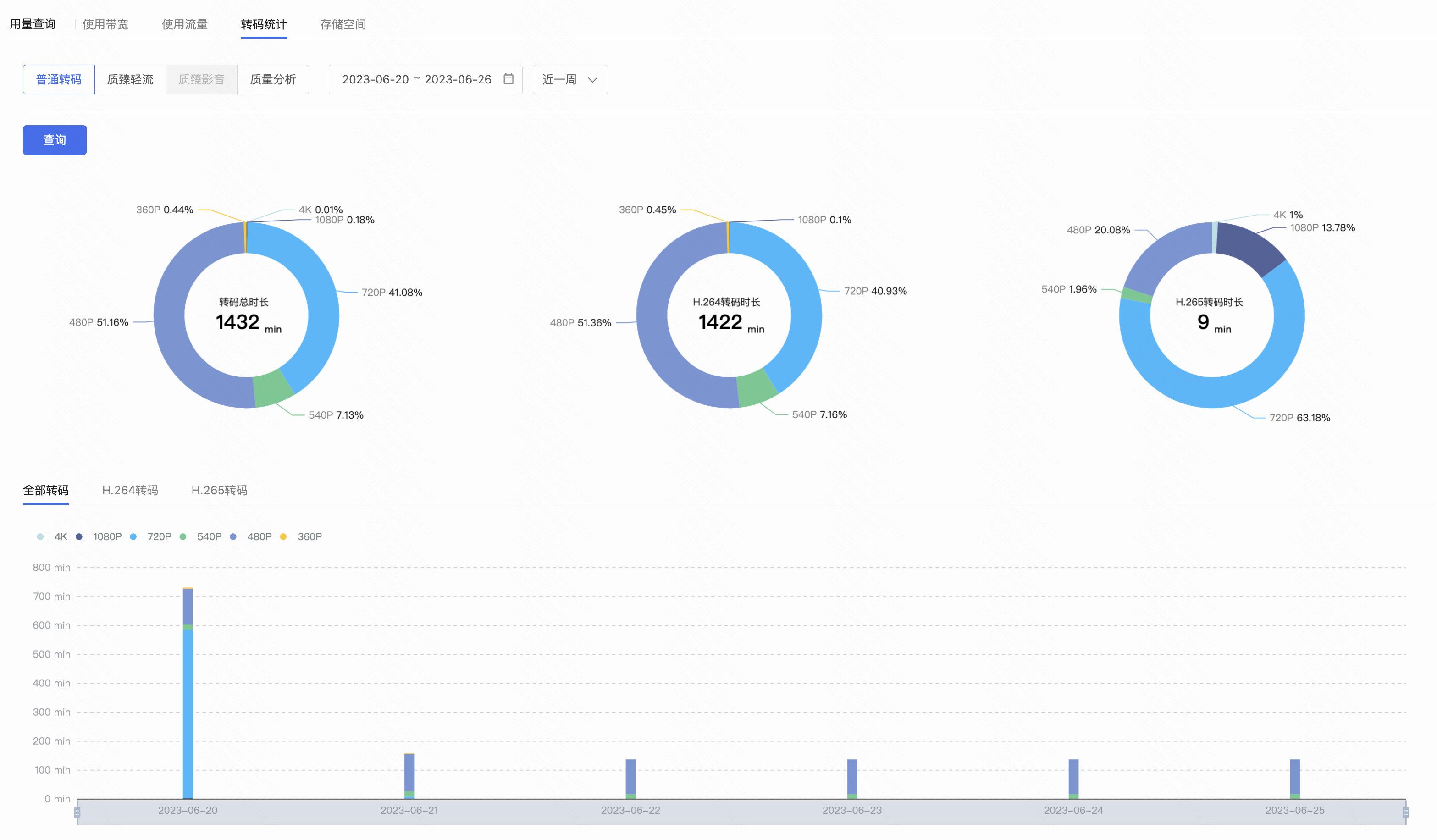Viewport: 1437px width, 840px height.
Task: Click the 2023-06-22 stacked bar
Action: 630,779
